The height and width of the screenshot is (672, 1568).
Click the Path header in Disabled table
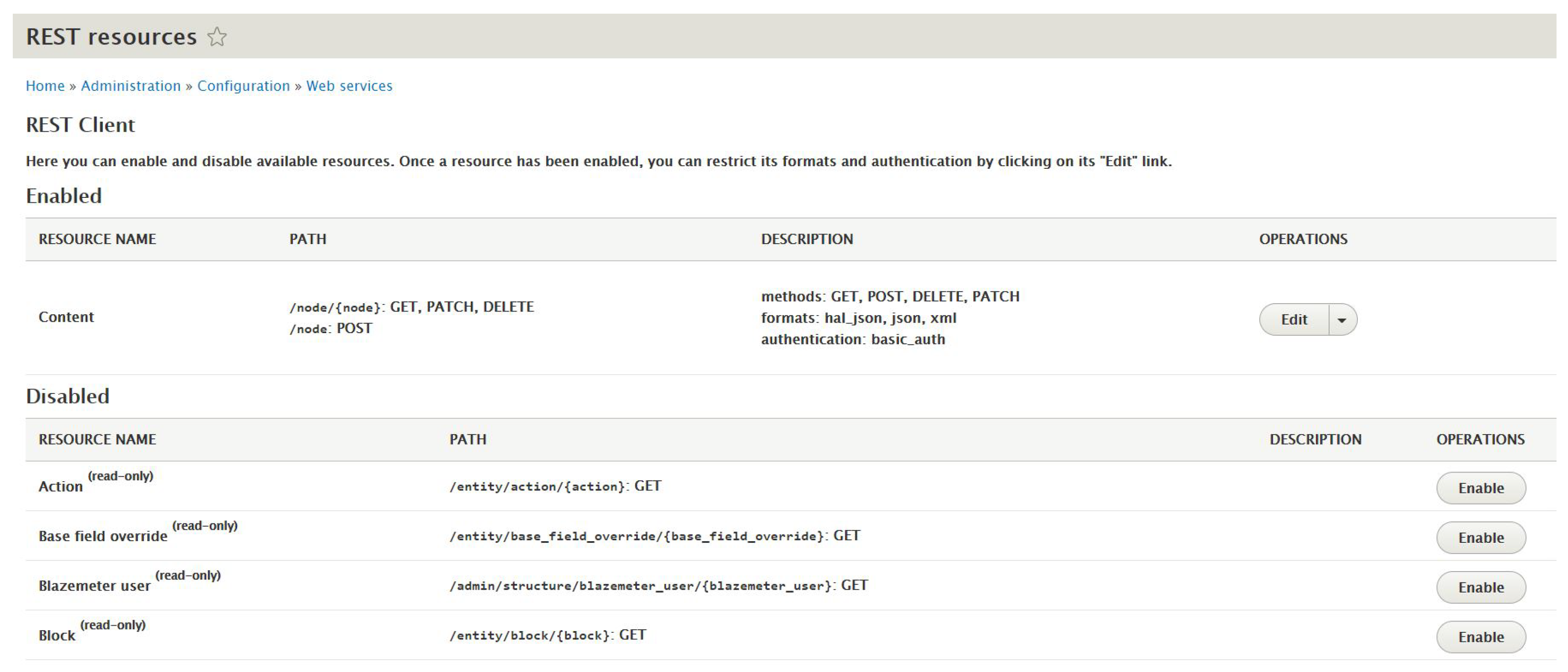click(467, 439)
